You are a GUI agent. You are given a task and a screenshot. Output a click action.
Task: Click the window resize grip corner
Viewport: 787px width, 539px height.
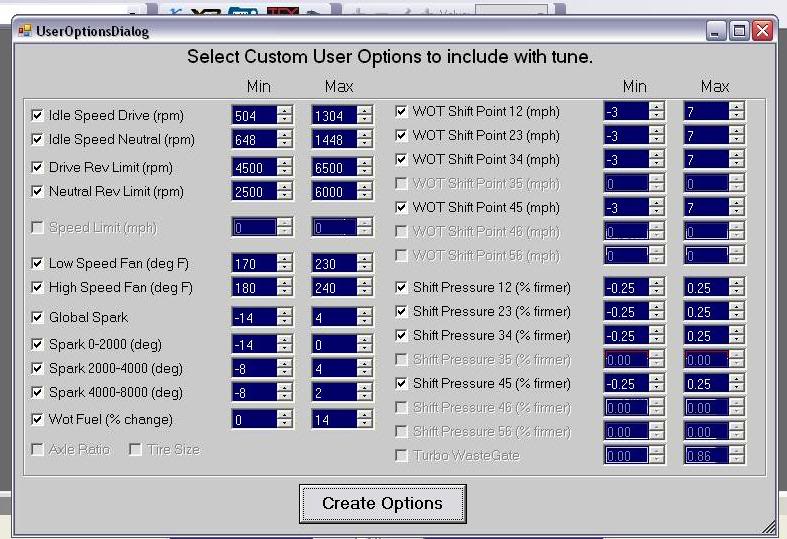coord(768,527)
